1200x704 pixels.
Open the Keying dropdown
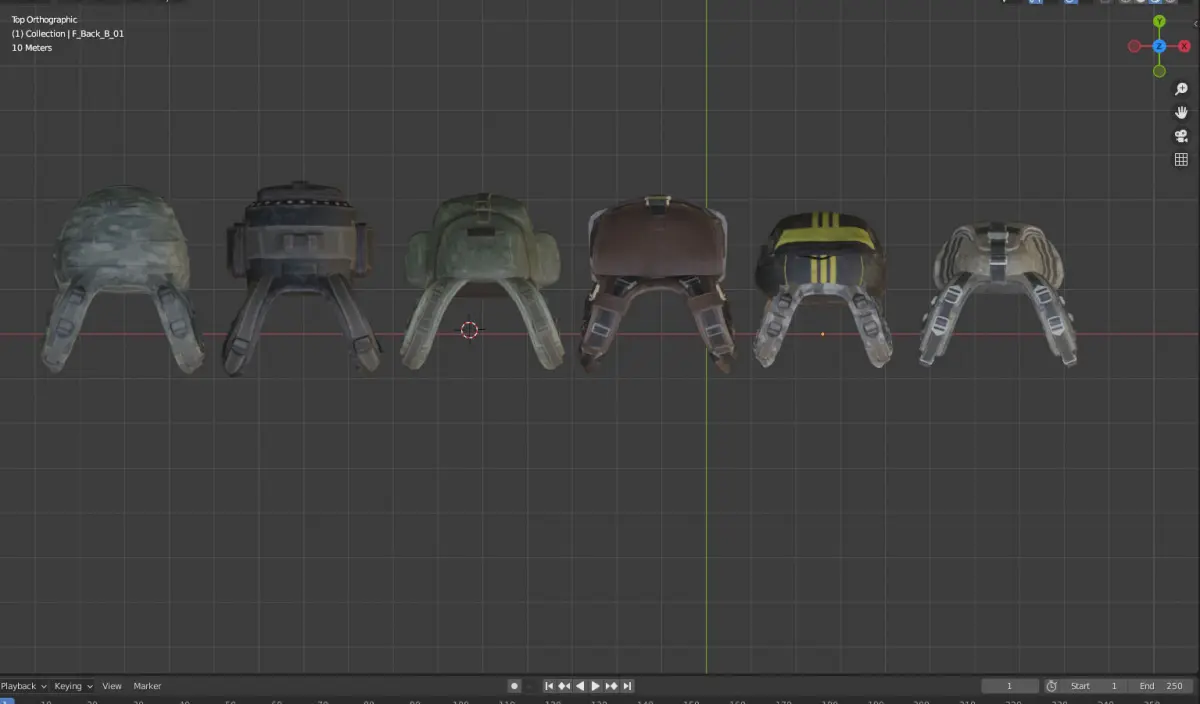73,686
